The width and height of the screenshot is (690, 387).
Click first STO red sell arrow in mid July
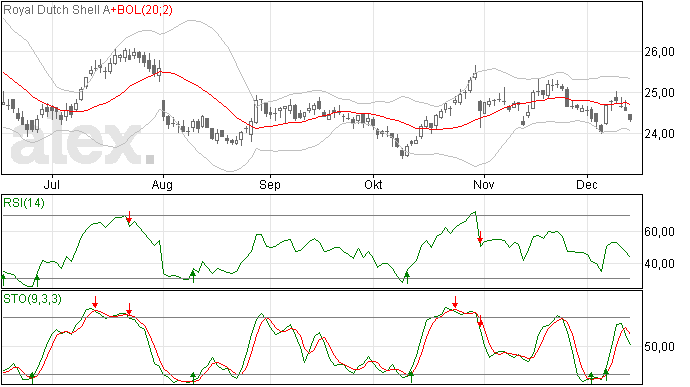pyautogui.click(x=95, y=302)
